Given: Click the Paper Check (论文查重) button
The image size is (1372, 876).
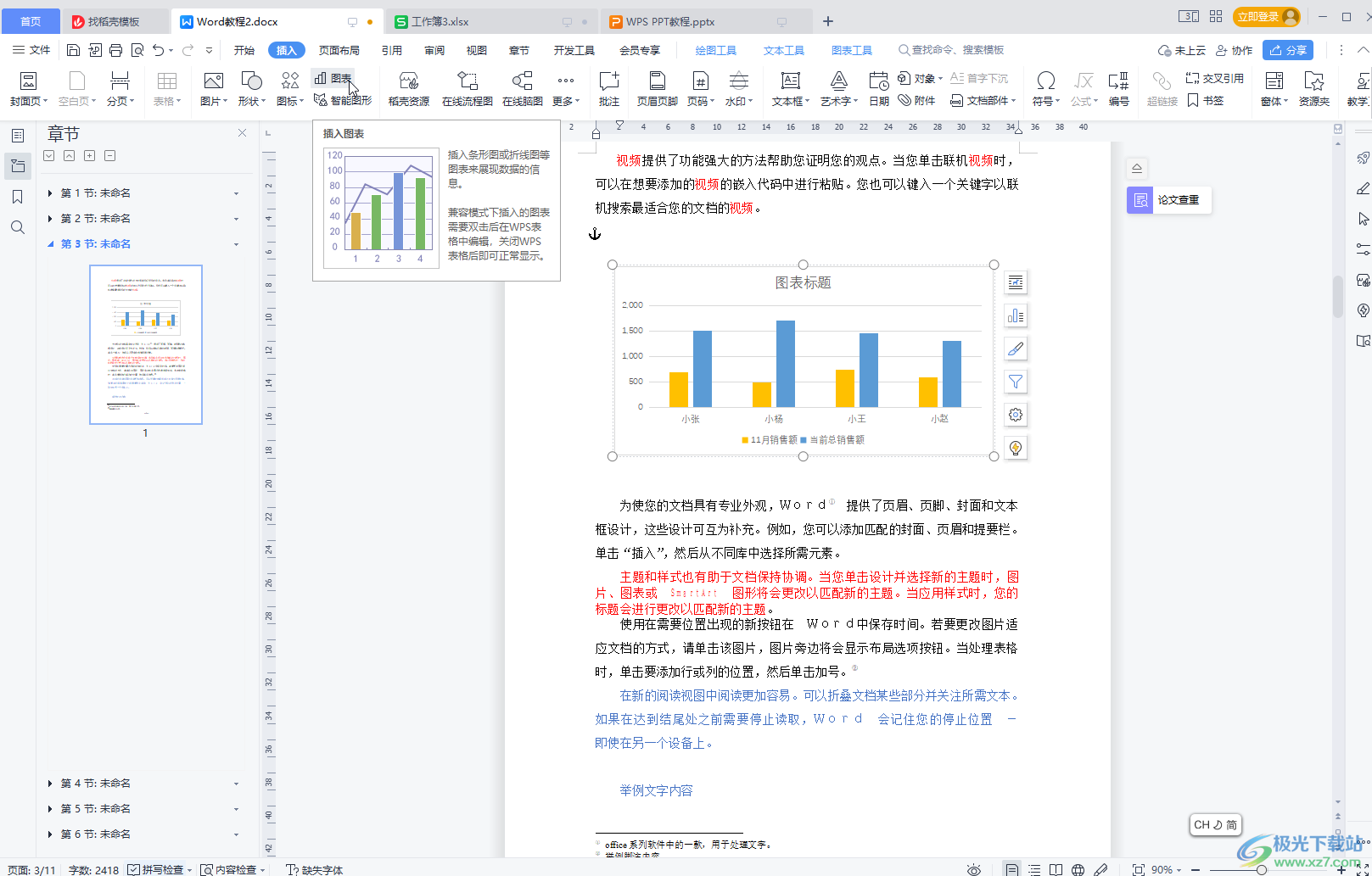Looking at the screenshot, I should (x=1168, y=200).
